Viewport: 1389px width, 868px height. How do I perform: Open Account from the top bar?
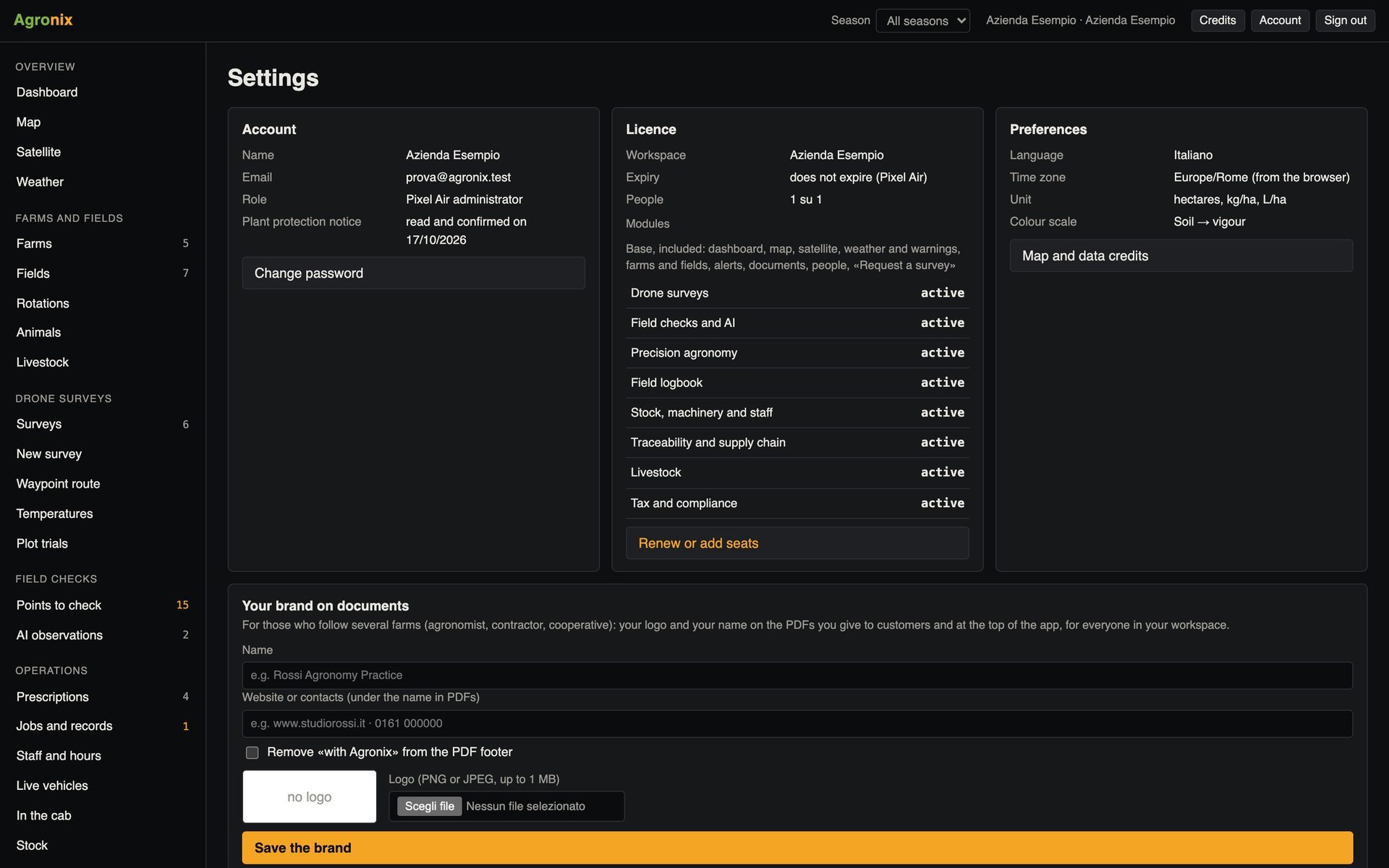tap(1280, 20)
